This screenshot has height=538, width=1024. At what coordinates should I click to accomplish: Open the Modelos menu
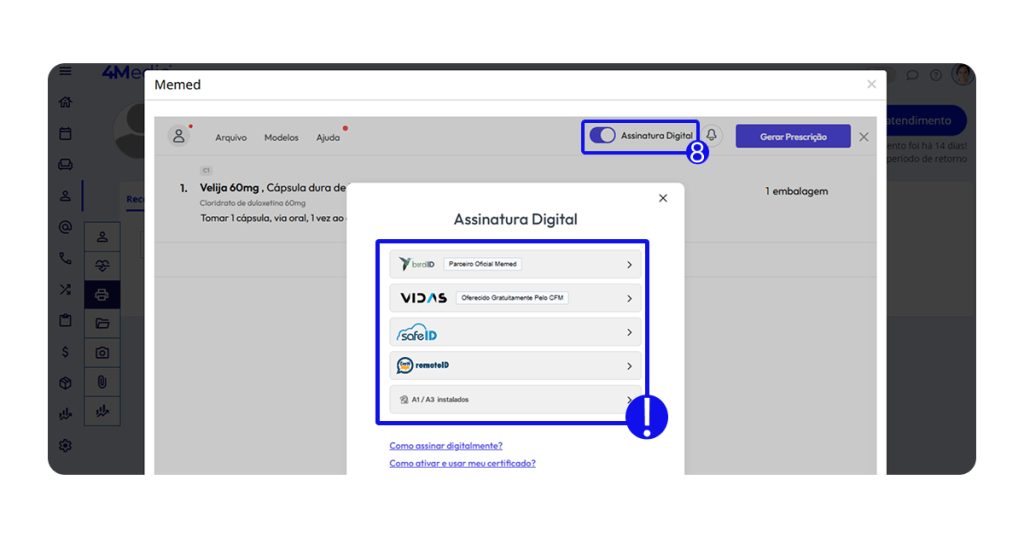coord(281,138)
